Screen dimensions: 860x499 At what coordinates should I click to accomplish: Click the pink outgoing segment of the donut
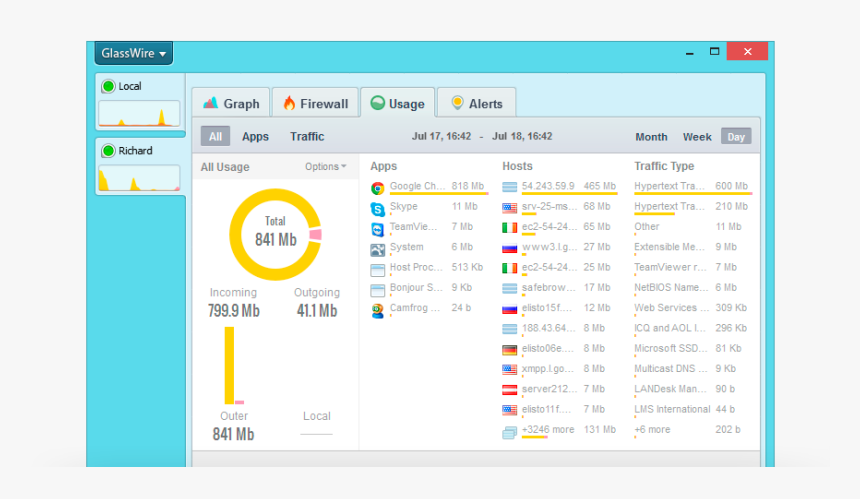[x=315, y=235]
